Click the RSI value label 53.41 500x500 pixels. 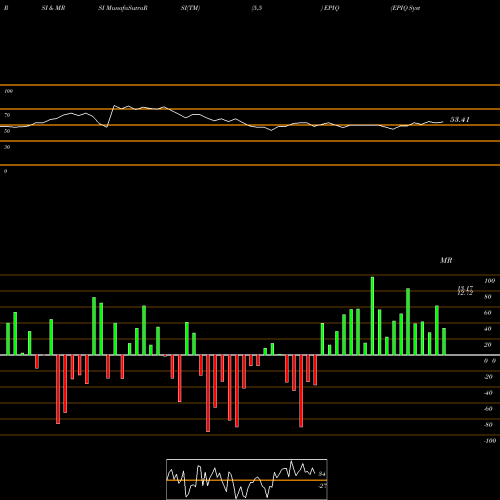click(x=460, y=120)
